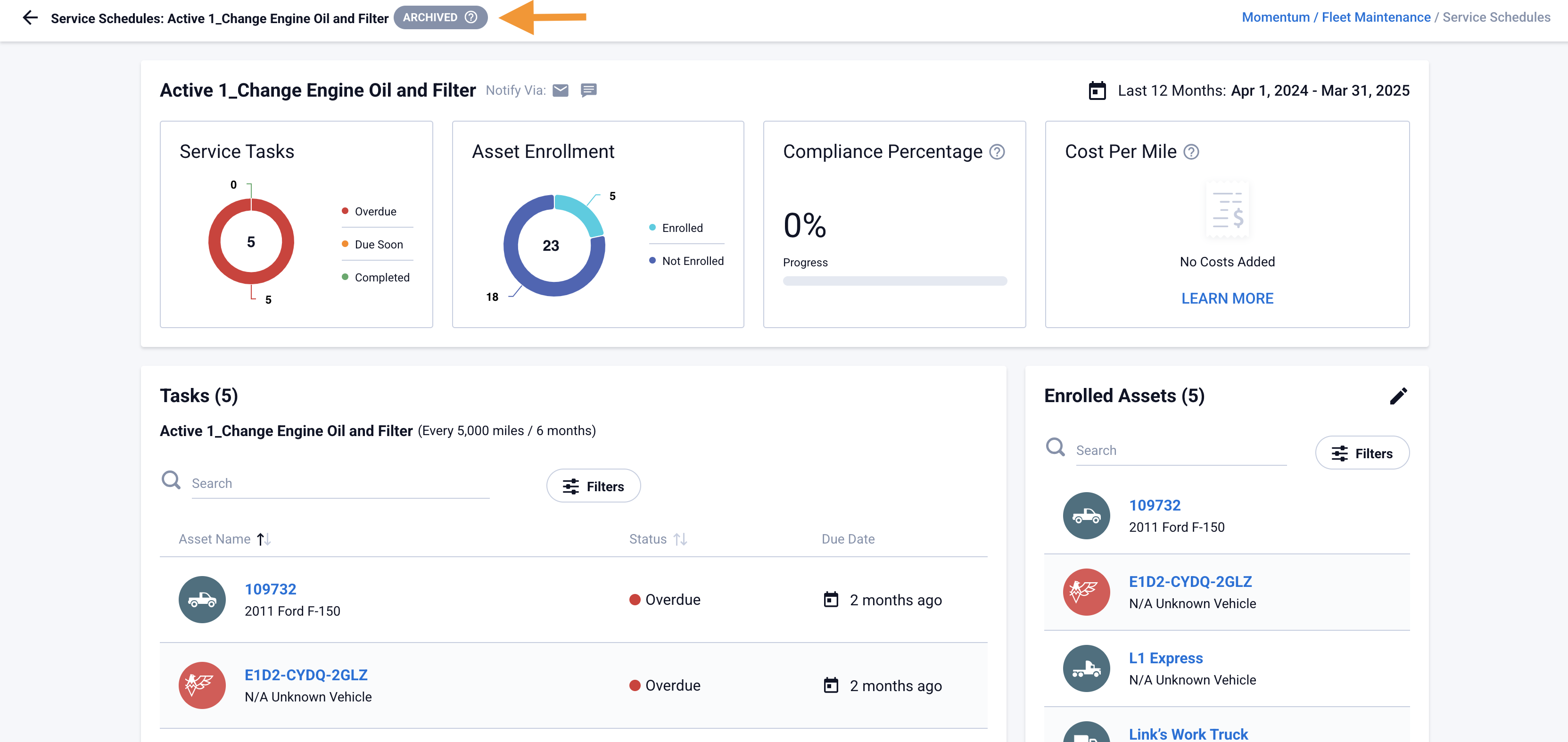
Task: Edit enrolled assets with pencil icon
Action: point(1398,396)
